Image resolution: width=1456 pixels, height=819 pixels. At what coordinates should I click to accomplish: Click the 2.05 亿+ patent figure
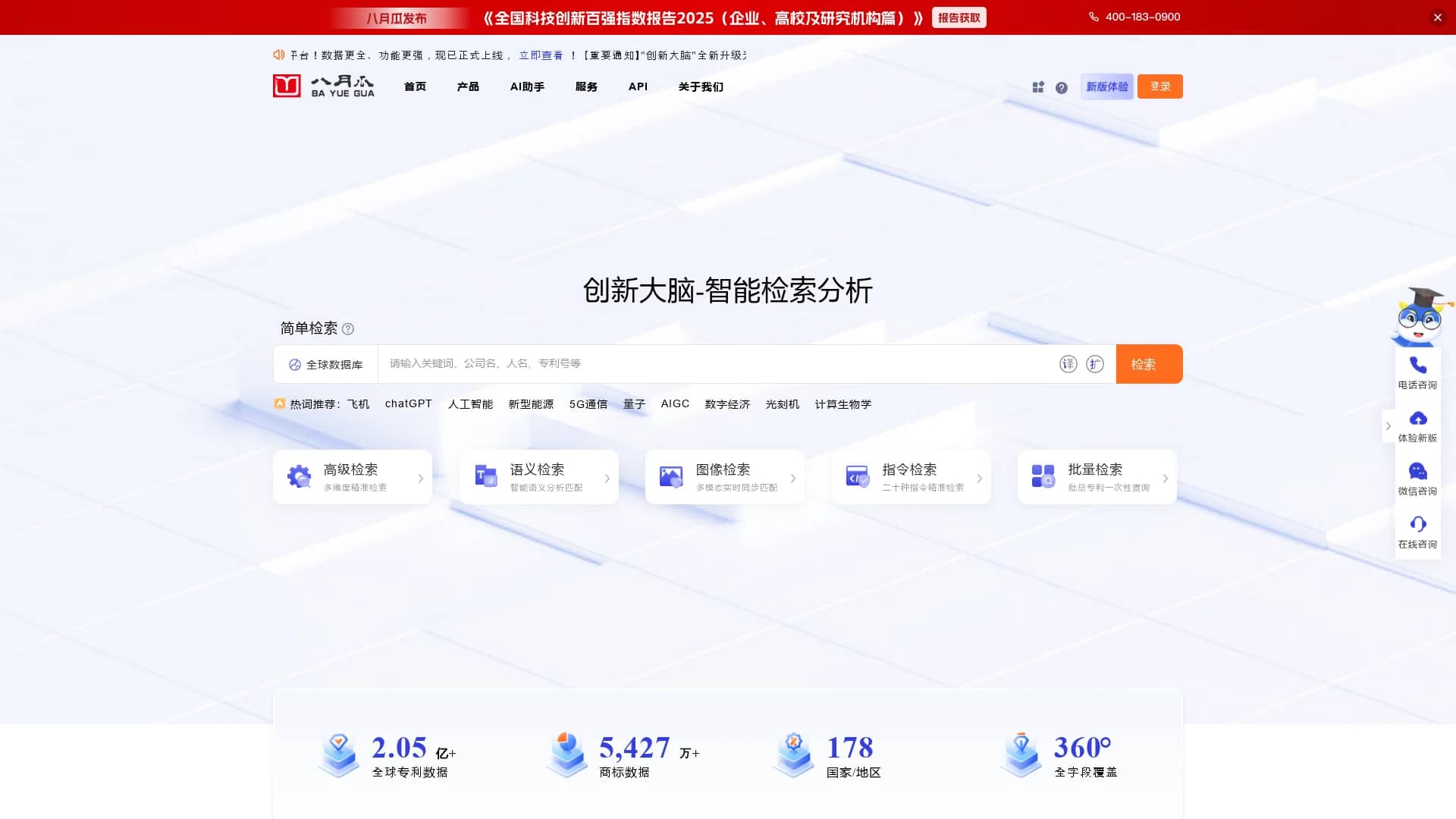pyautogui.click(x=414, y=748)
